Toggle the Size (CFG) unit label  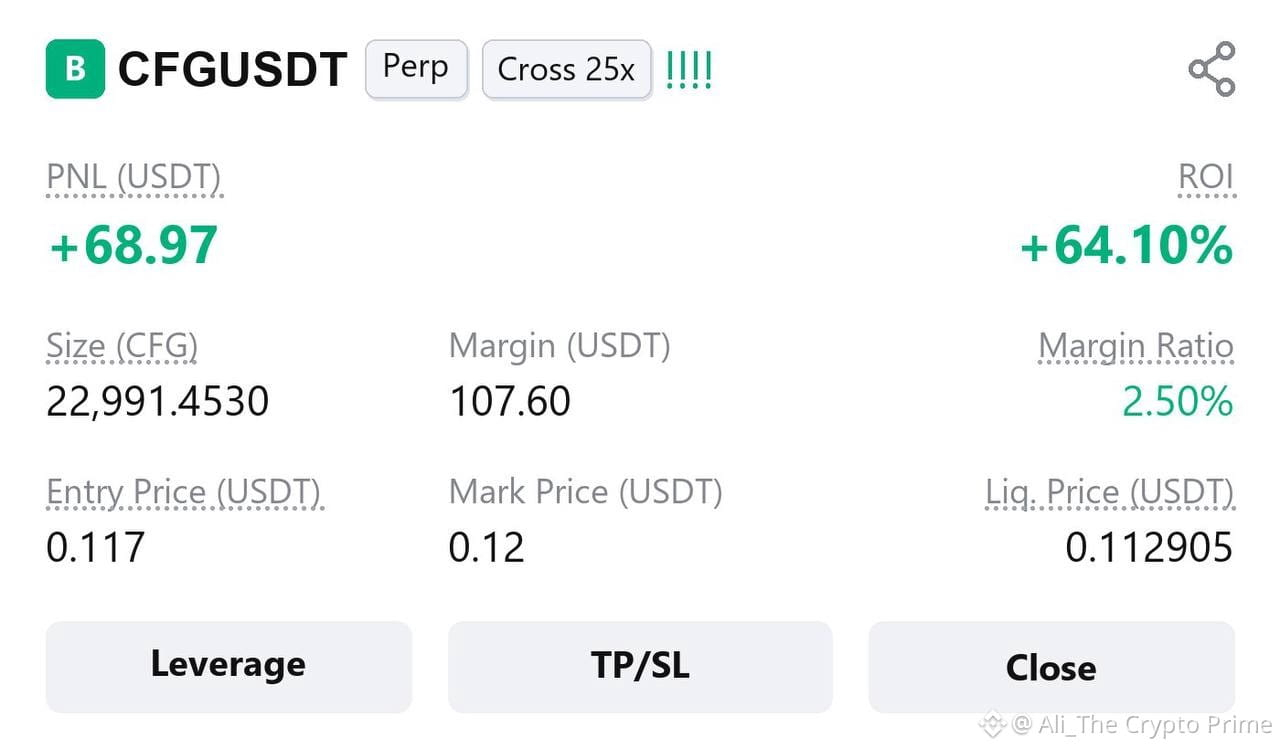point(122,347)
